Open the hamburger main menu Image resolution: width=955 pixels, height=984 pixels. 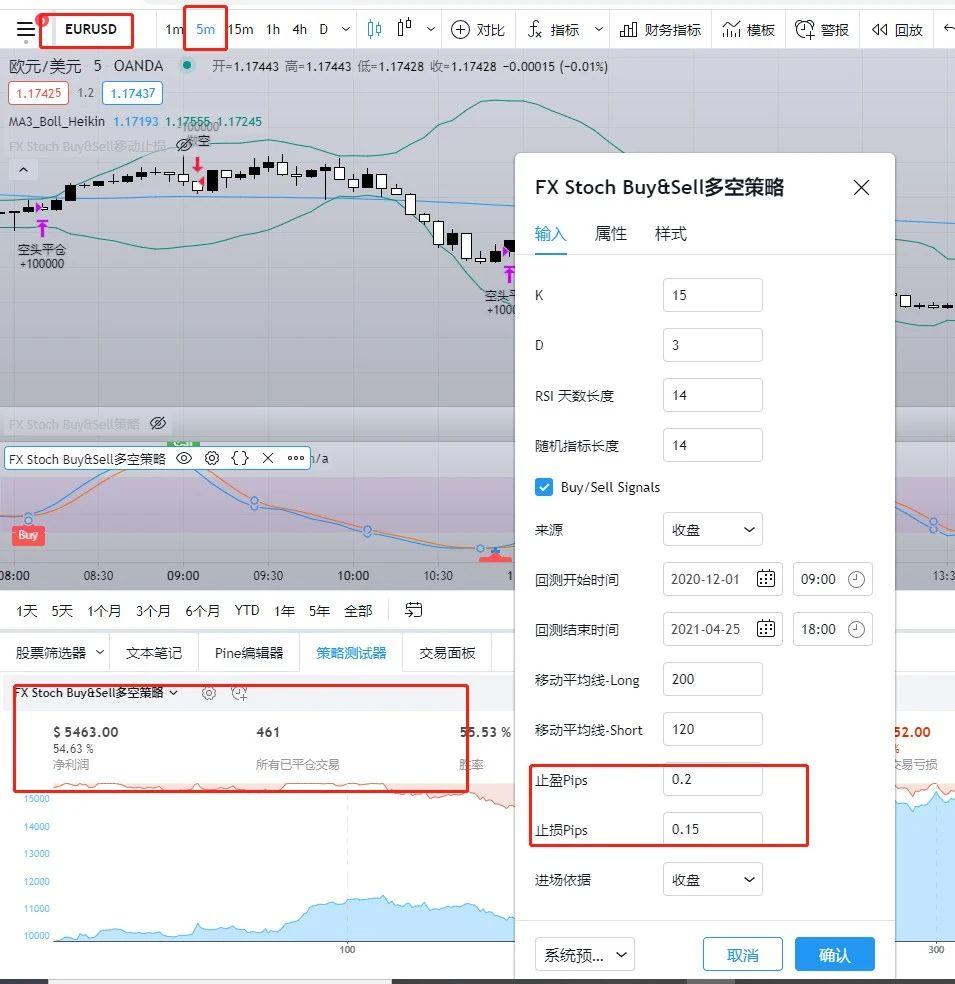click(x=25, y=30)
